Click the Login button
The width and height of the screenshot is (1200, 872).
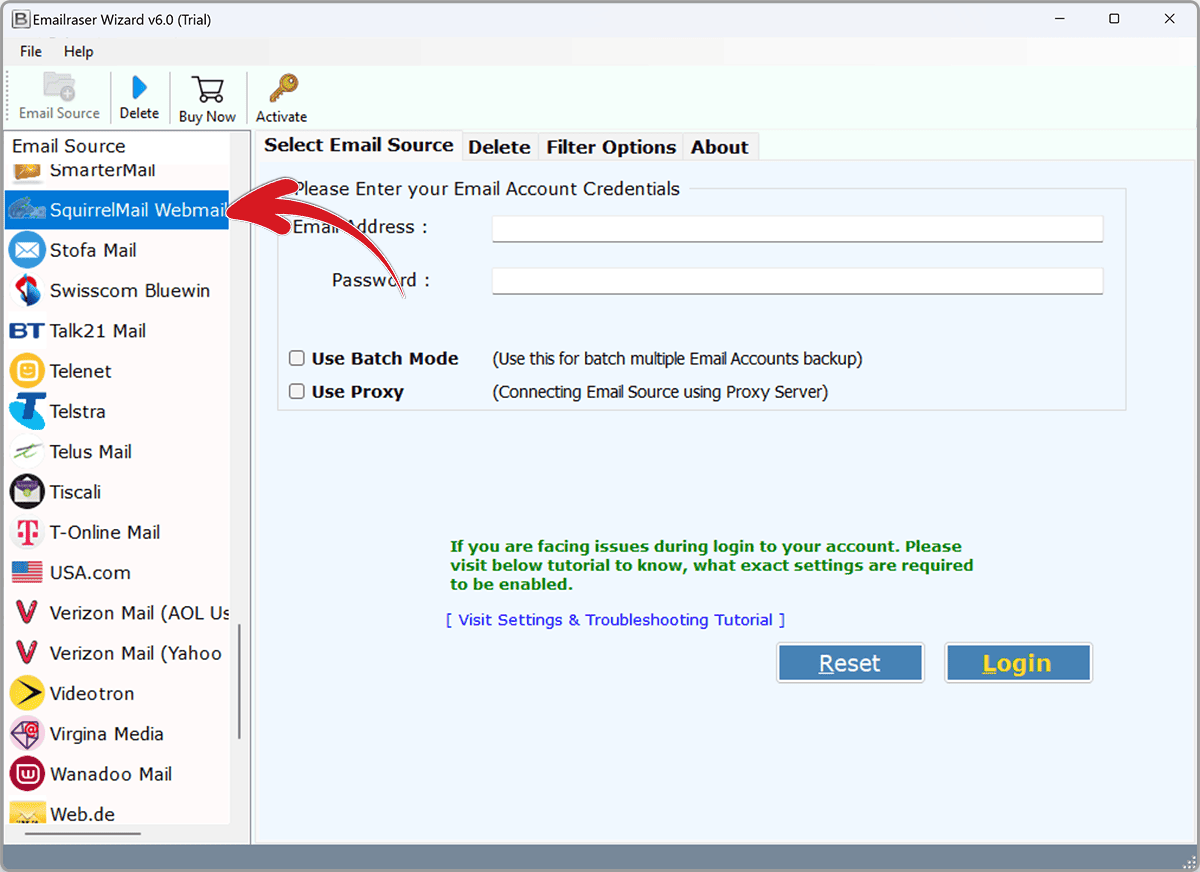[x=1018, y=663]
